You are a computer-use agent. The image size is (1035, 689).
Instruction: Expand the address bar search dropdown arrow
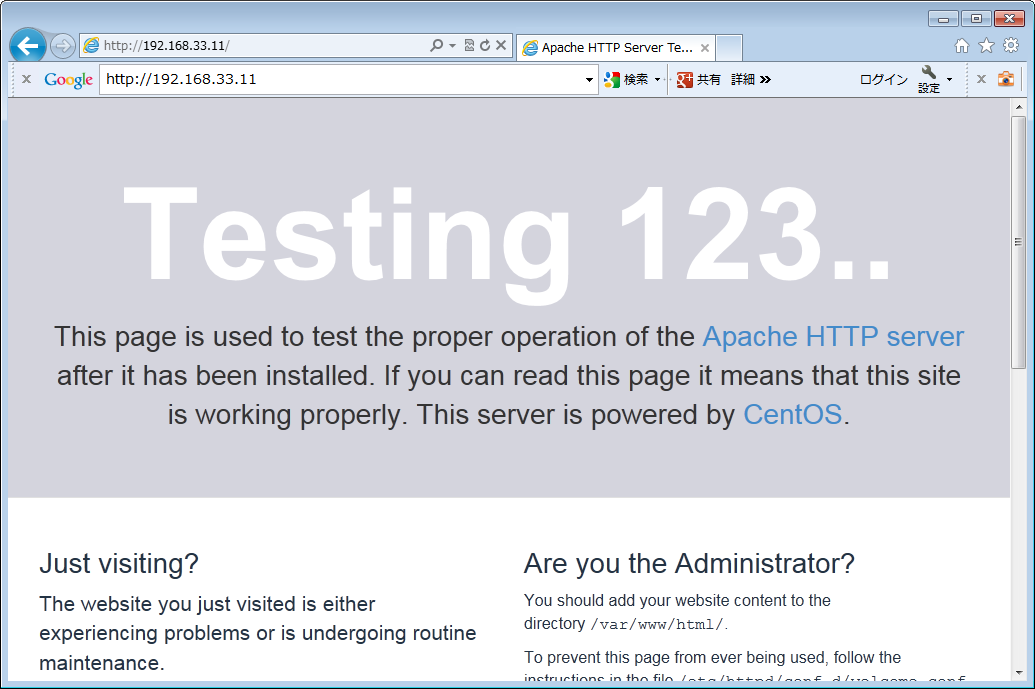[452, 46]
